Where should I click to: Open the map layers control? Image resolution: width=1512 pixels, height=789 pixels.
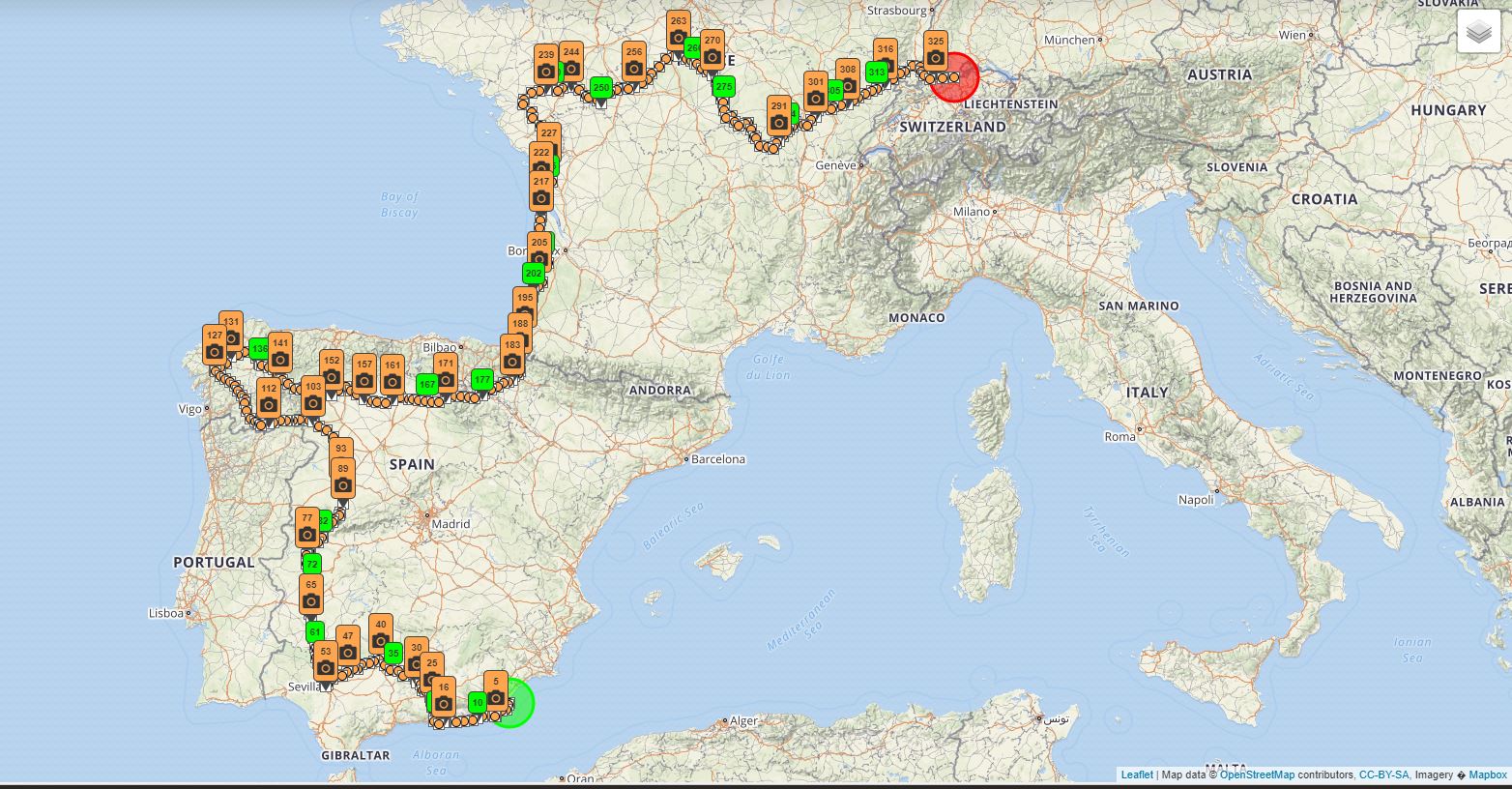pyautogui.click(x=1479, y=34)
